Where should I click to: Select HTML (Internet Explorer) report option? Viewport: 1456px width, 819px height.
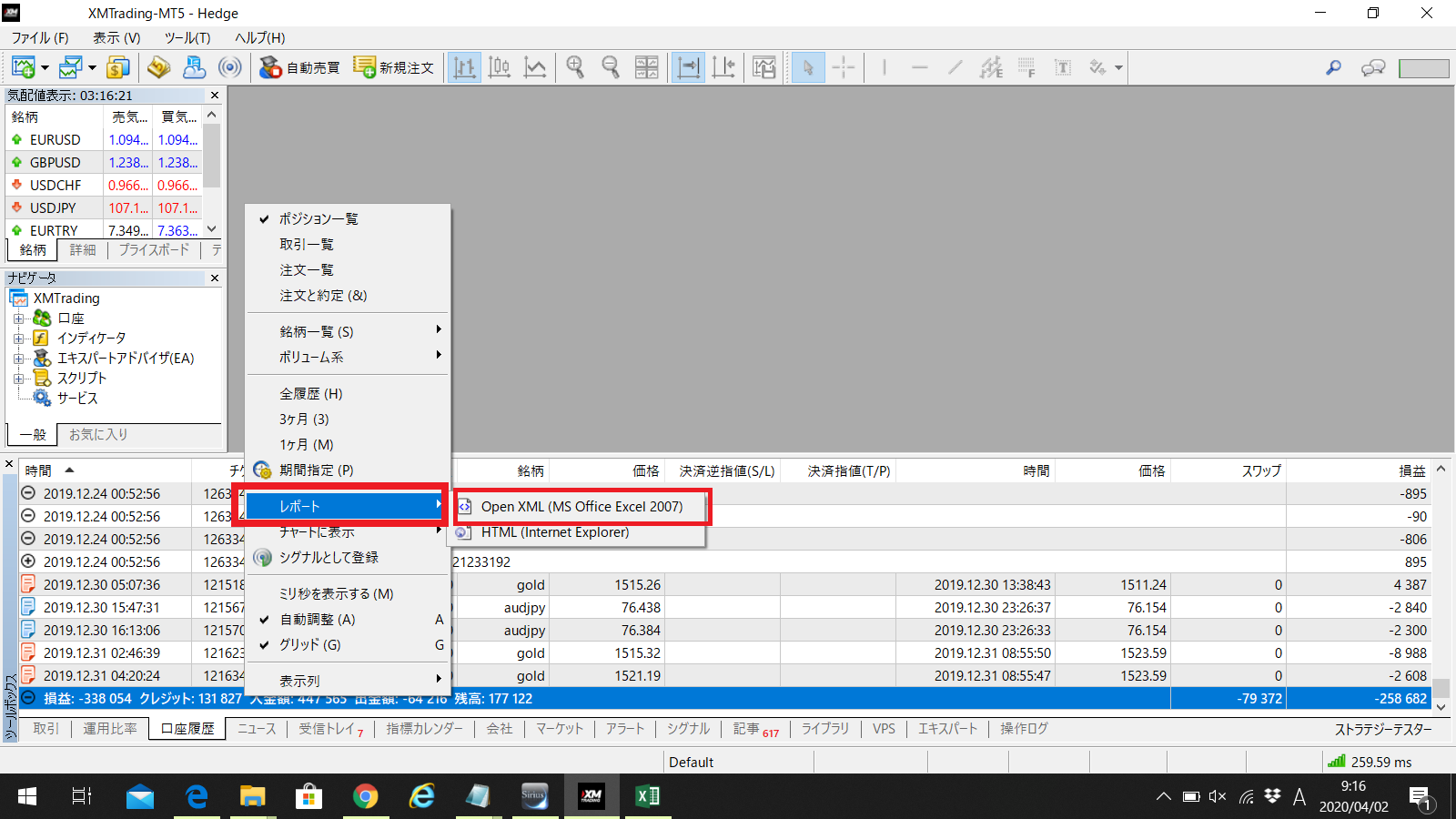click(555, 532)
